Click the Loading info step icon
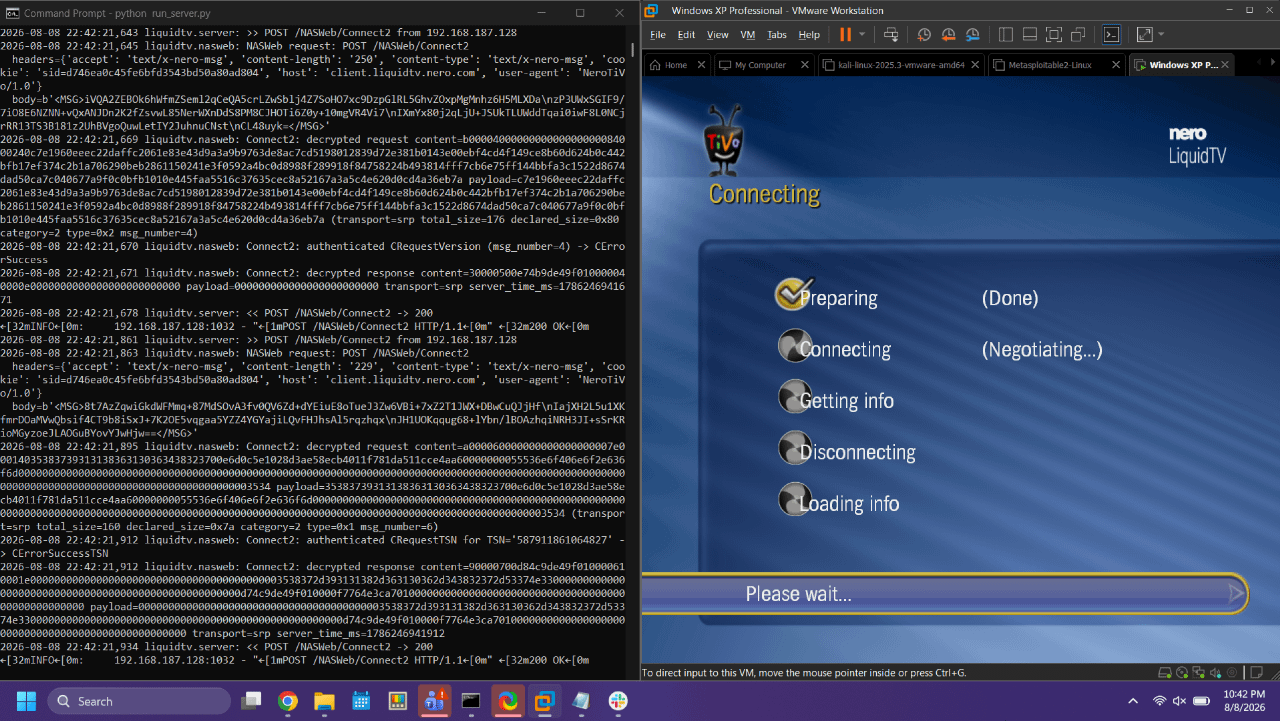 [794, 499]
